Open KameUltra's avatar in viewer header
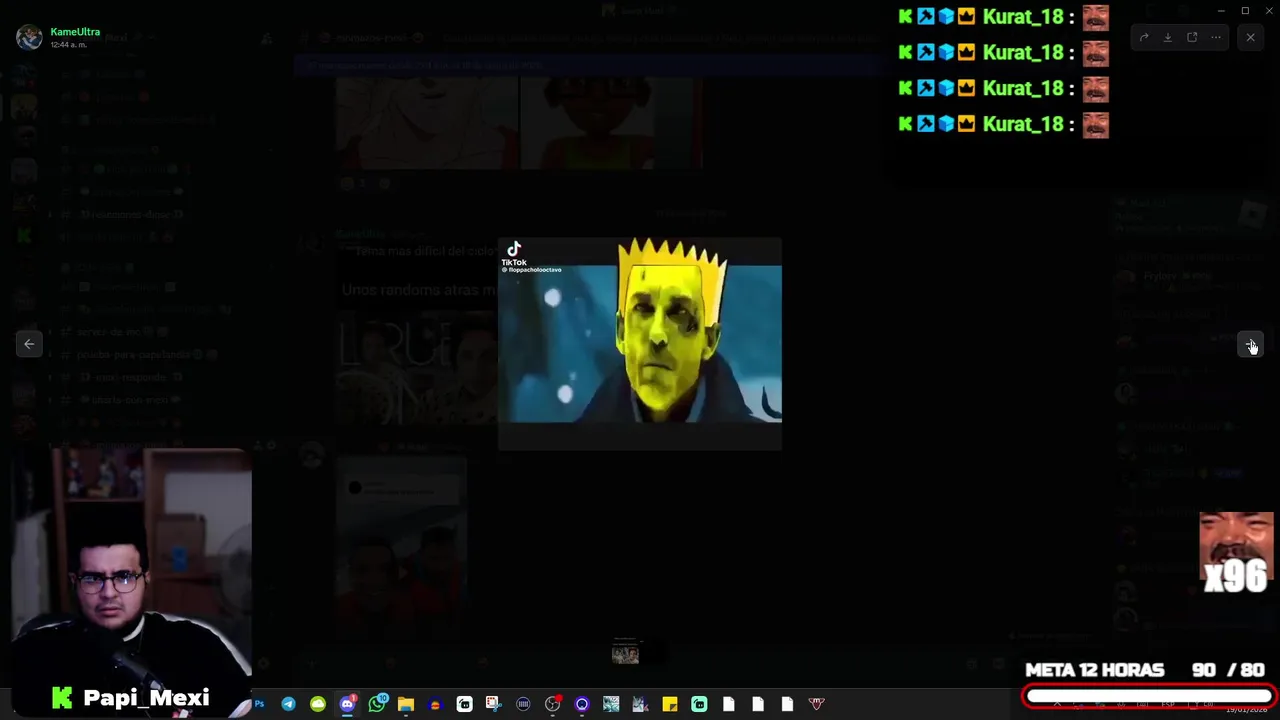 click(x=29, y=37)
